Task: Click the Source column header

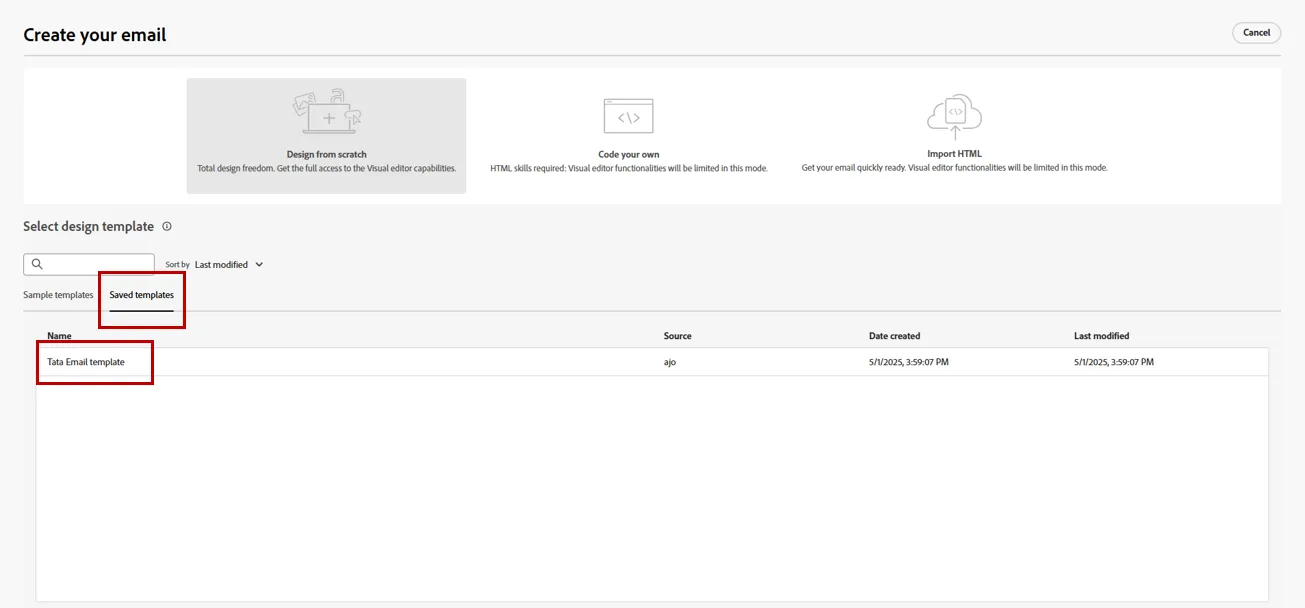Action: click(677, 336)
